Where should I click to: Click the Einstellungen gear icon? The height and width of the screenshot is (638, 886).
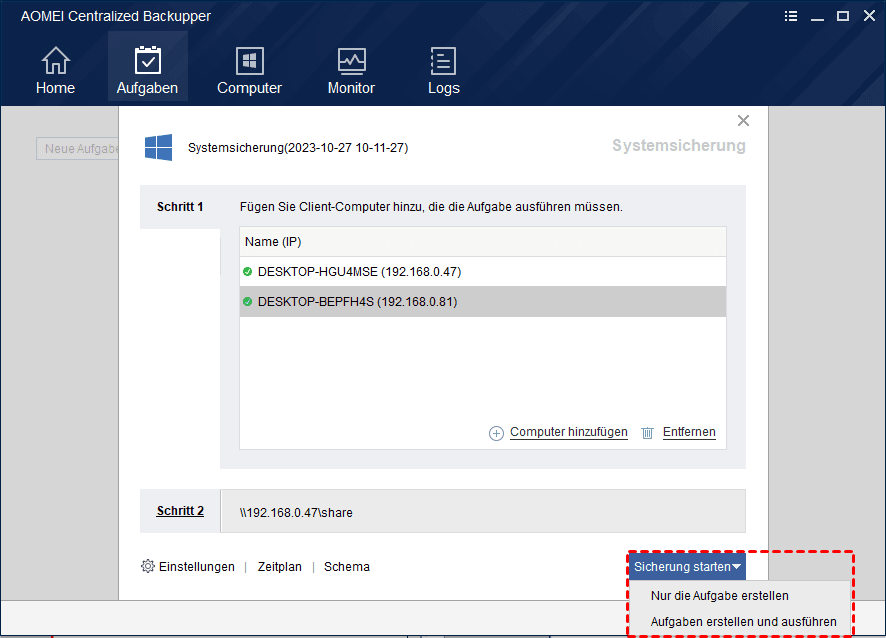pyautogui.click(x=147, y=566)
